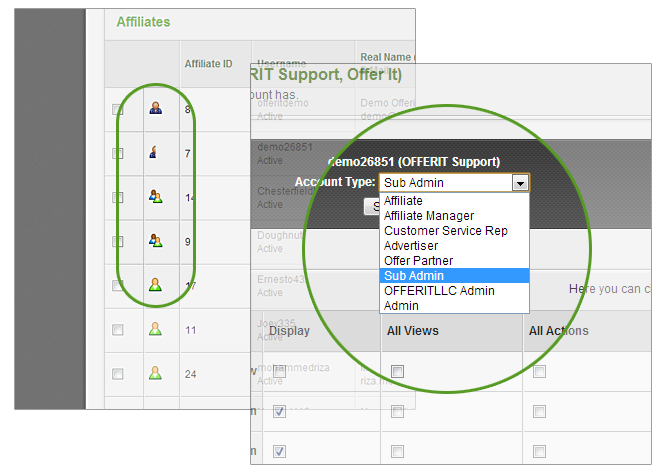Screen dimensions: 667x476
Task: Select Offer Partner in the dropdown list
Action: click(418, 261)
